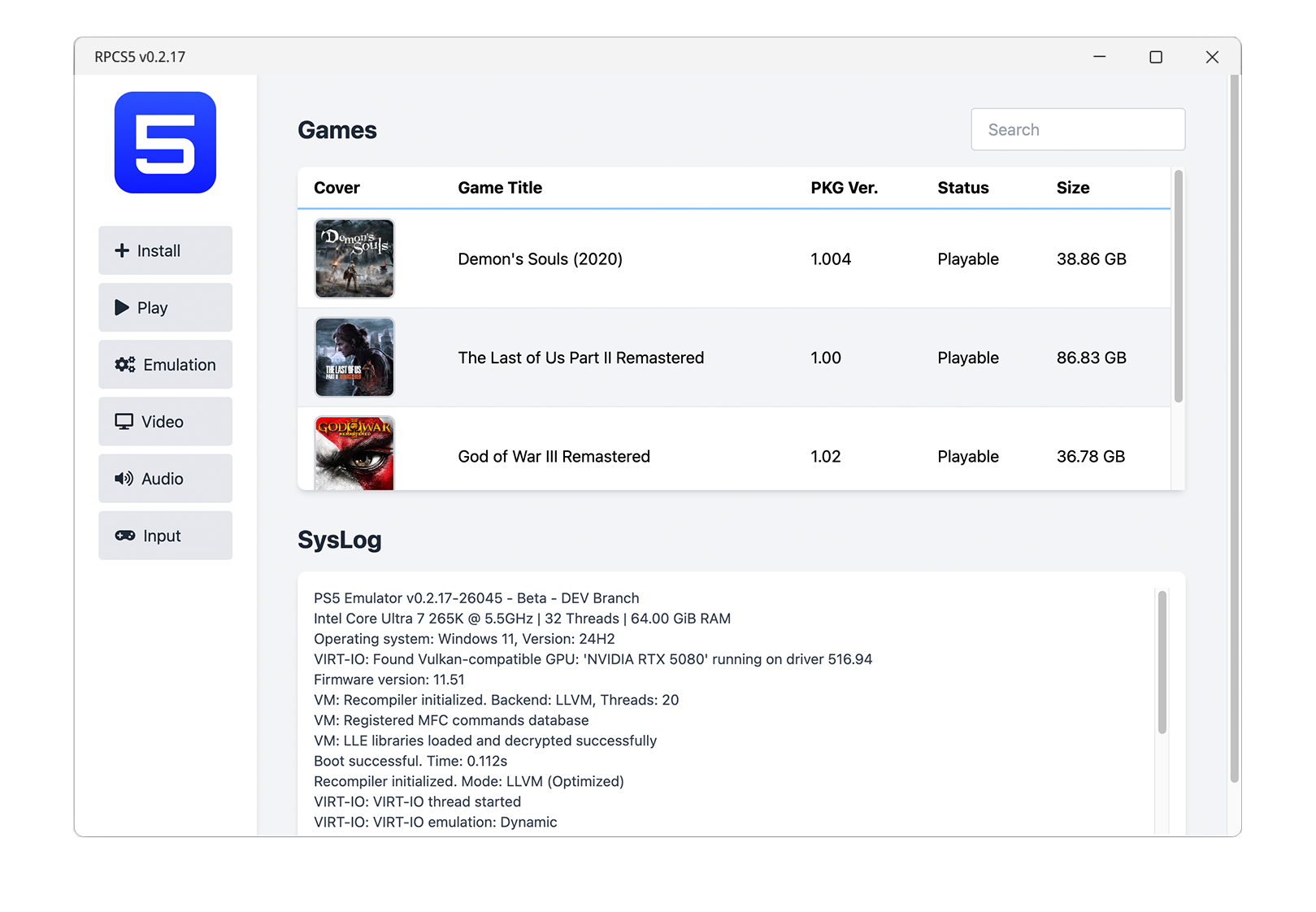Select The Last of Us Part II Remastered

pyautogui.click(x=581, y=358)
